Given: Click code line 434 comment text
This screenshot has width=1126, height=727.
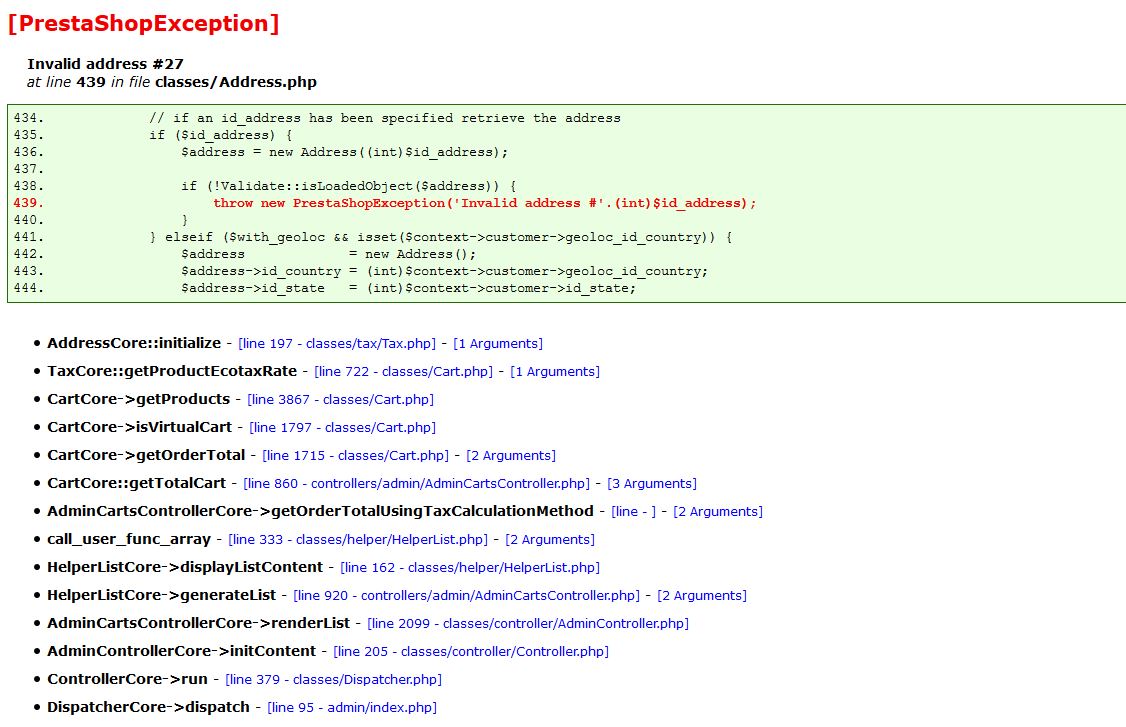Looking at the screenshot, I should pos(385,119).
